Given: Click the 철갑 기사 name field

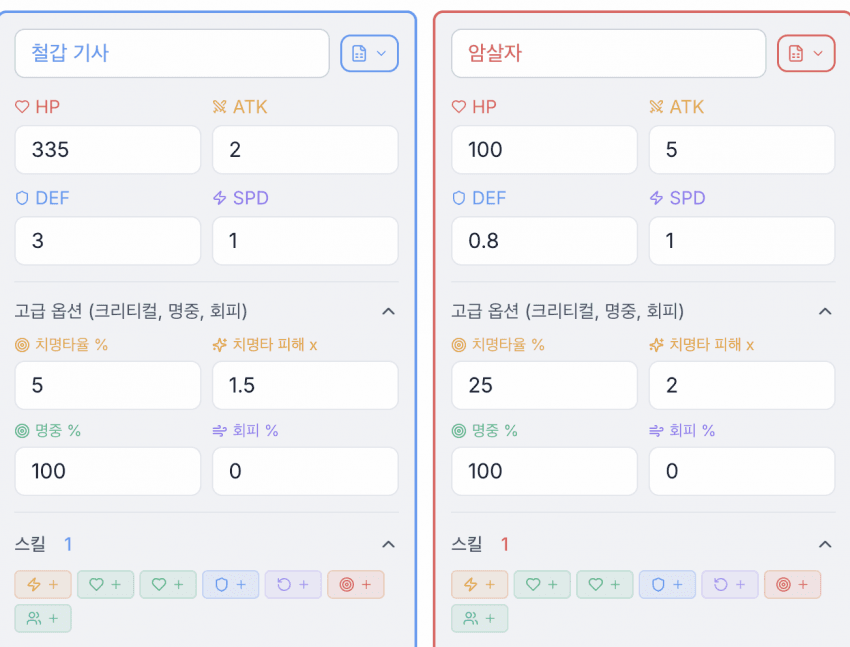Looking at the screenshot, I should point(171,54).
